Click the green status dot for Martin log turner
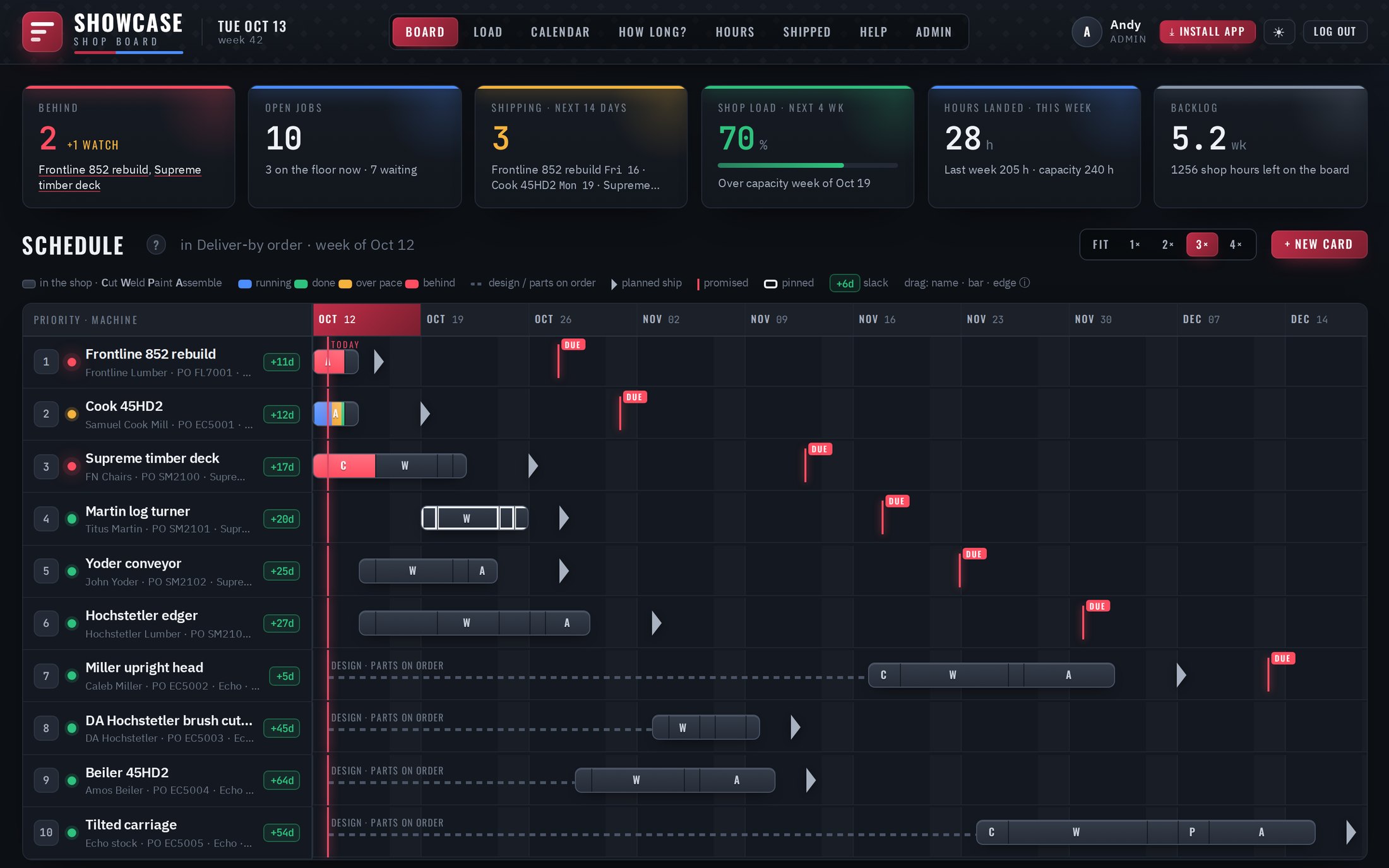1389x868 pixels. pos(72,519)
